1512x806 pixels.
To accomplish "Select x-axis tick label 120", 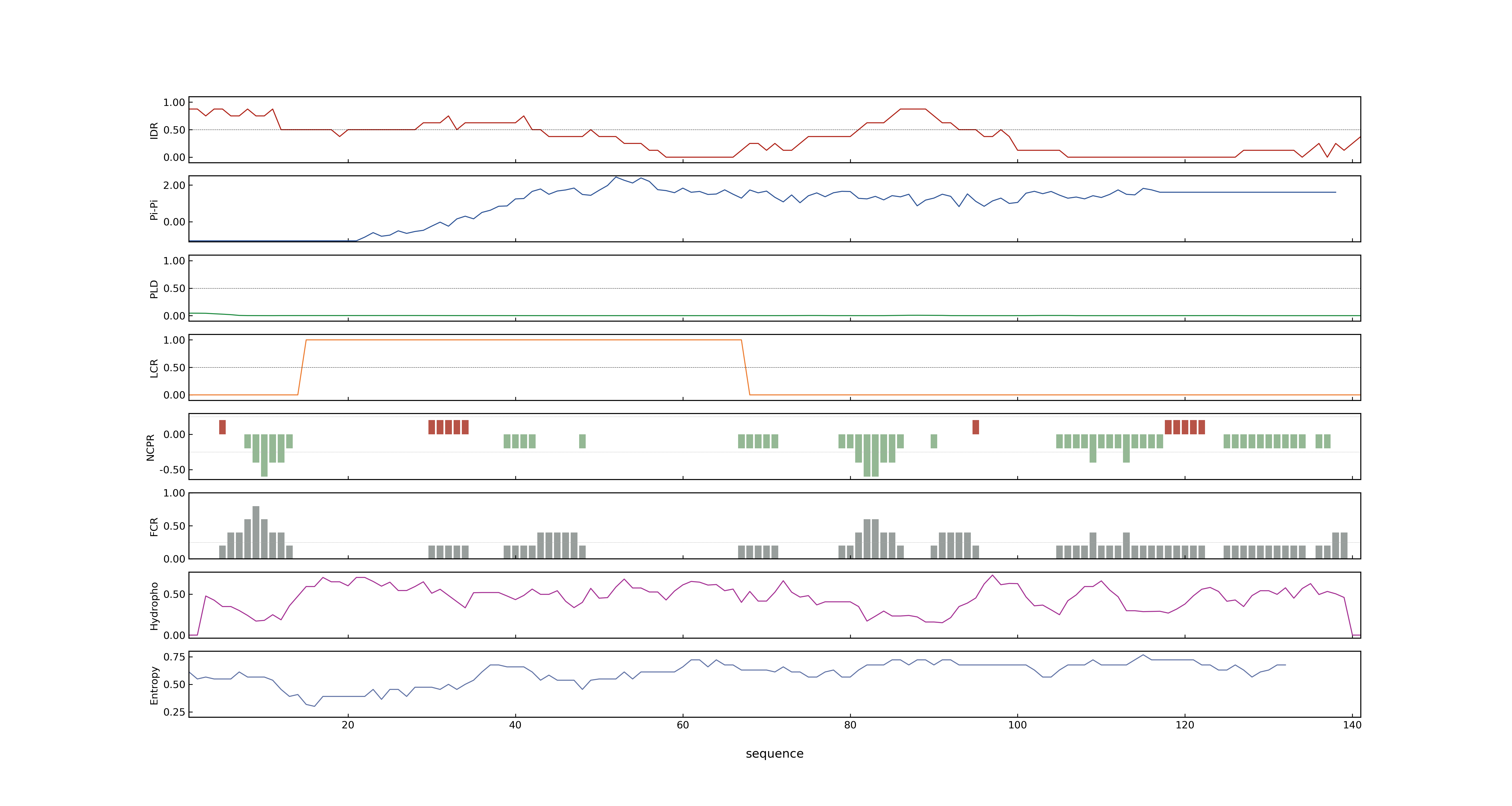I will (1184, 725).
